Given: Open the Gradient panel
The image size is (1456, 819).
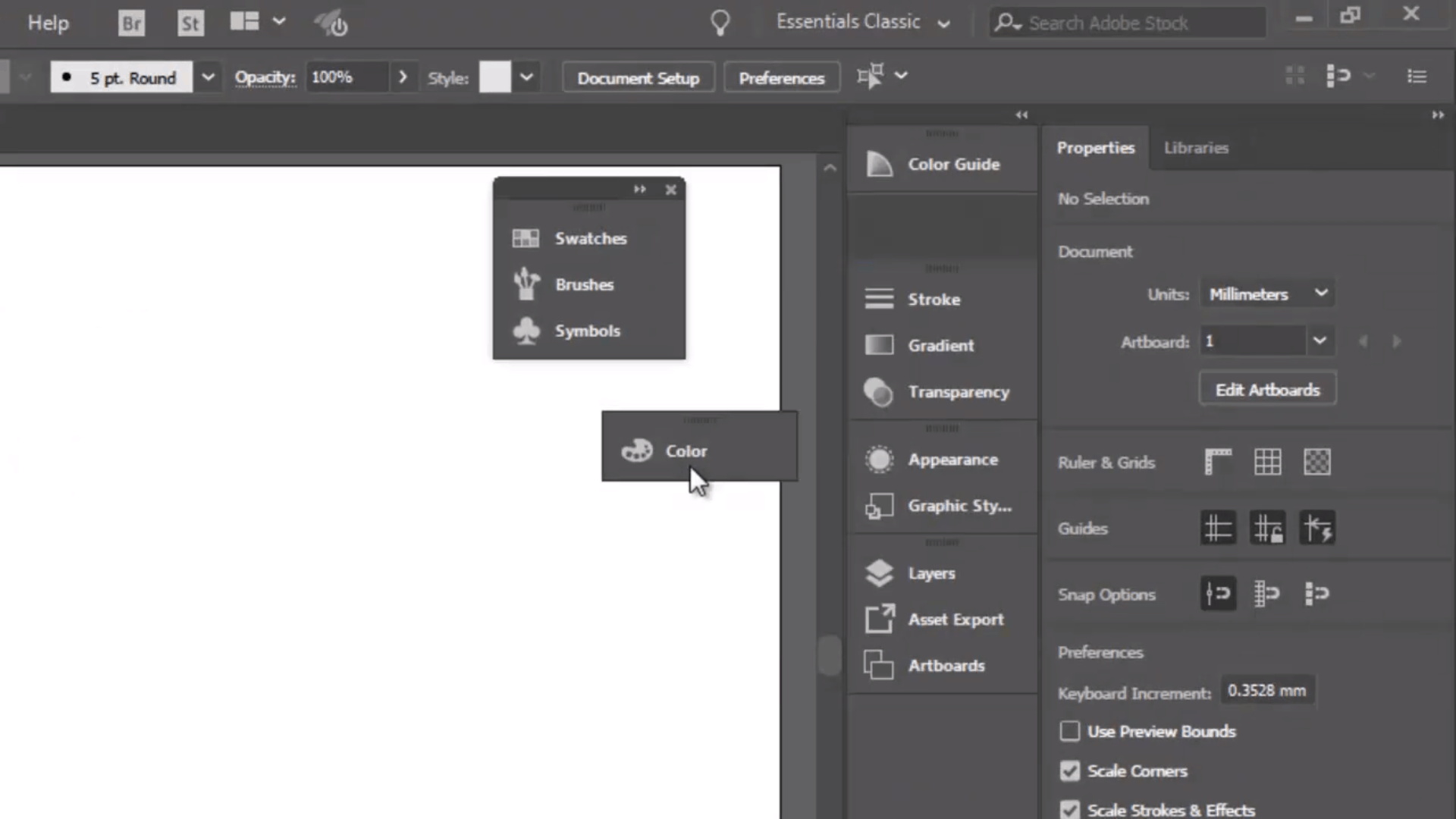Looking at the screenshot, I should coord(942,345).
